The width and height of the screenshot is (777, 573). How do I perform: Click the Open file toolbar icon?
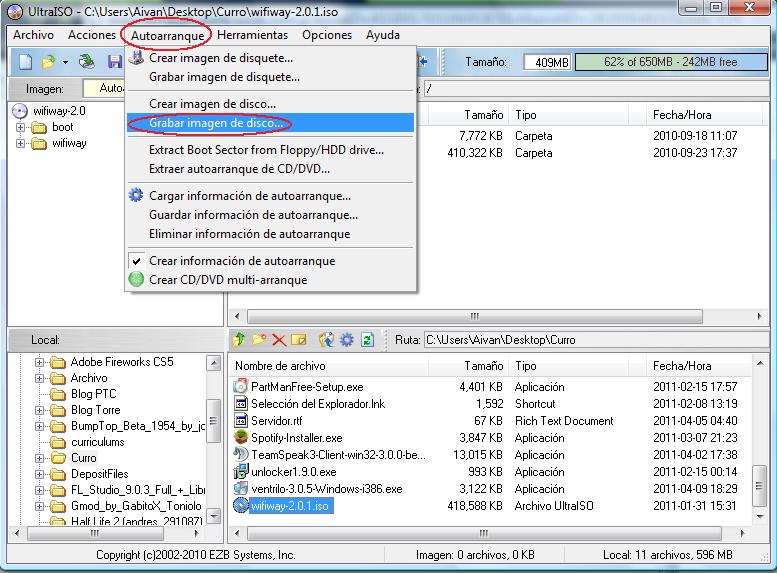pyautogui.click(x=49, y=62)
